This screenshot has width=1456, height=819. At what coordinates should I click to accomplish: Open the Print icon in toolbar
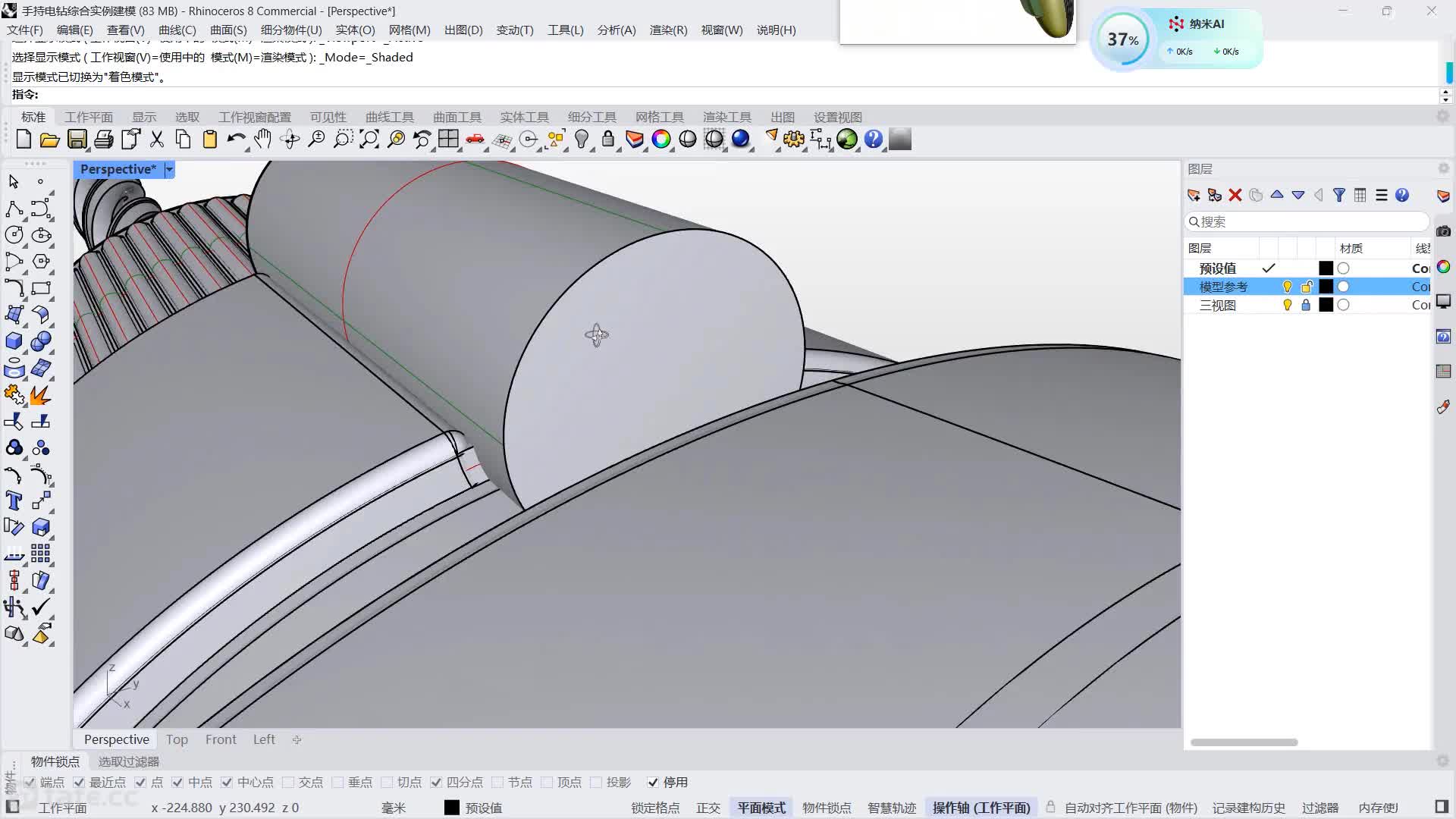point(104,140)
